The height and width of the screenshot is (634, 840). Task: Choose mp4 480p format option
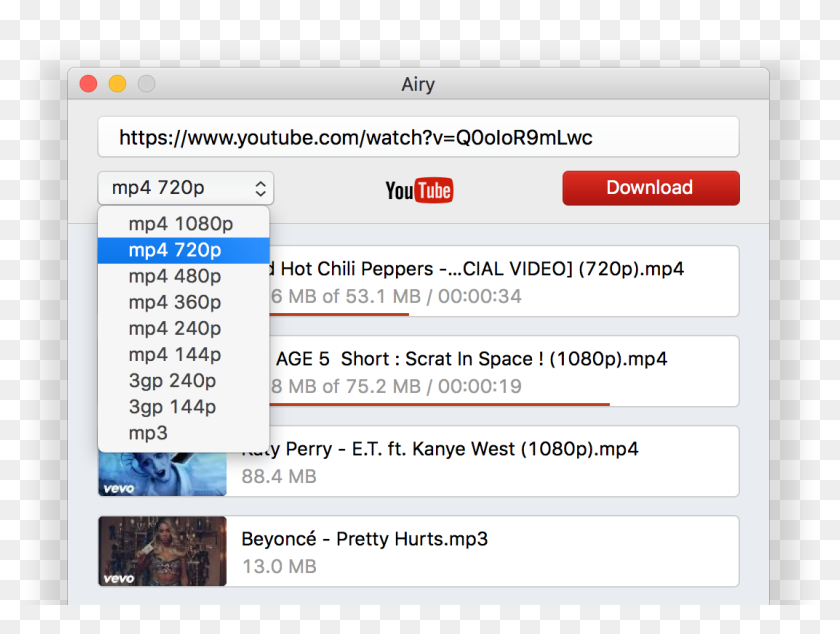(183, 276)
